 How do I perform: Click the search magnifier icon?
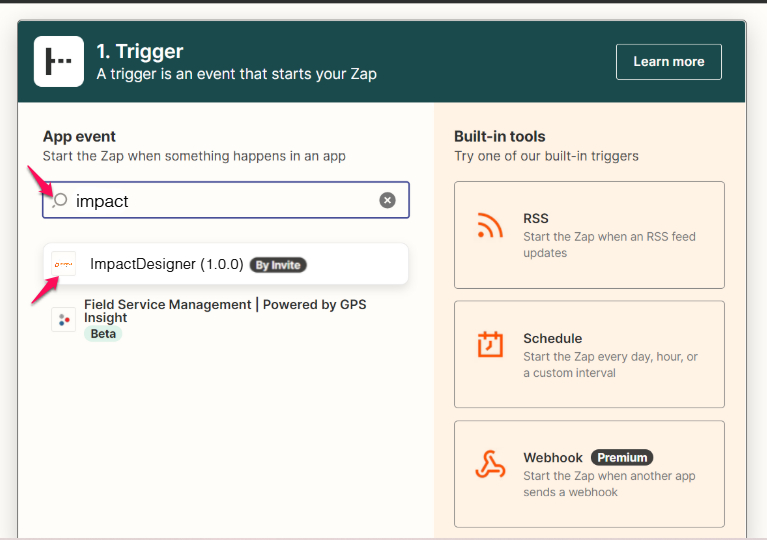click(60, 200)
